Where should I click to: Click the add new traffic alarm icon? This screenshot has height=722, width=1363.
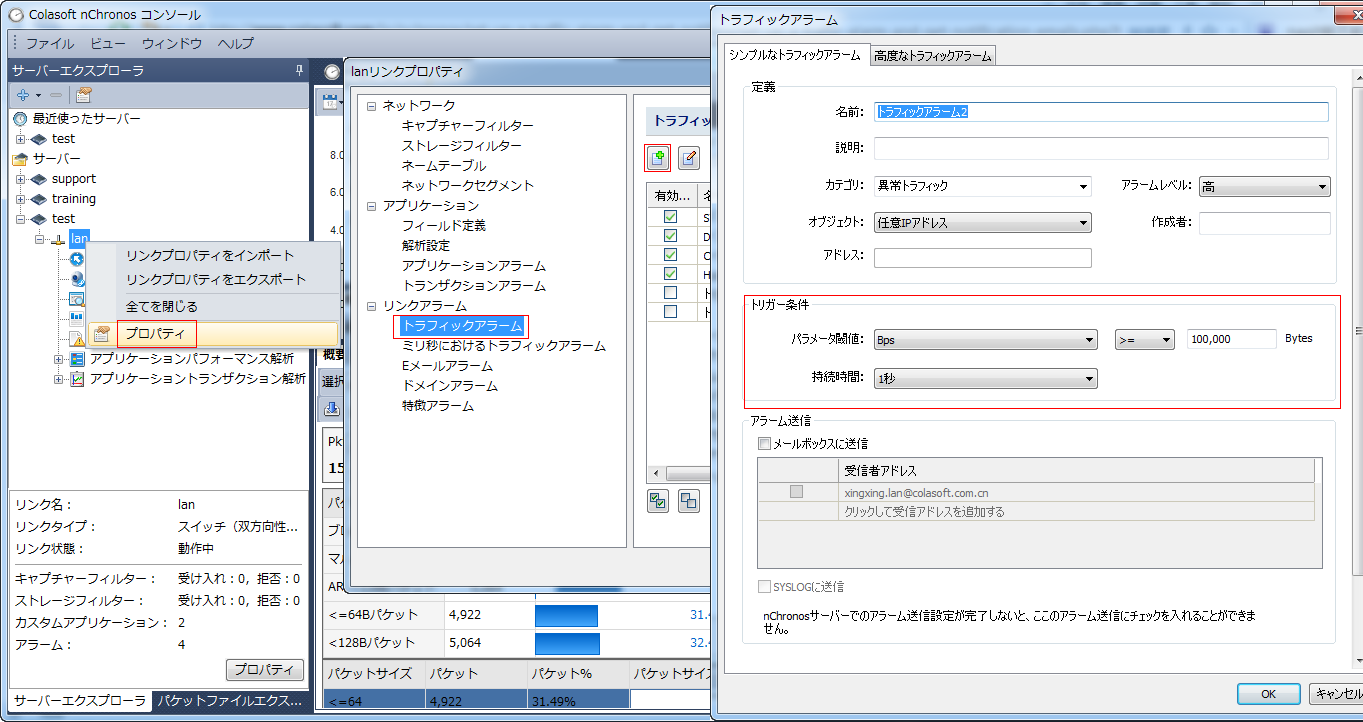tap(657, 157)
